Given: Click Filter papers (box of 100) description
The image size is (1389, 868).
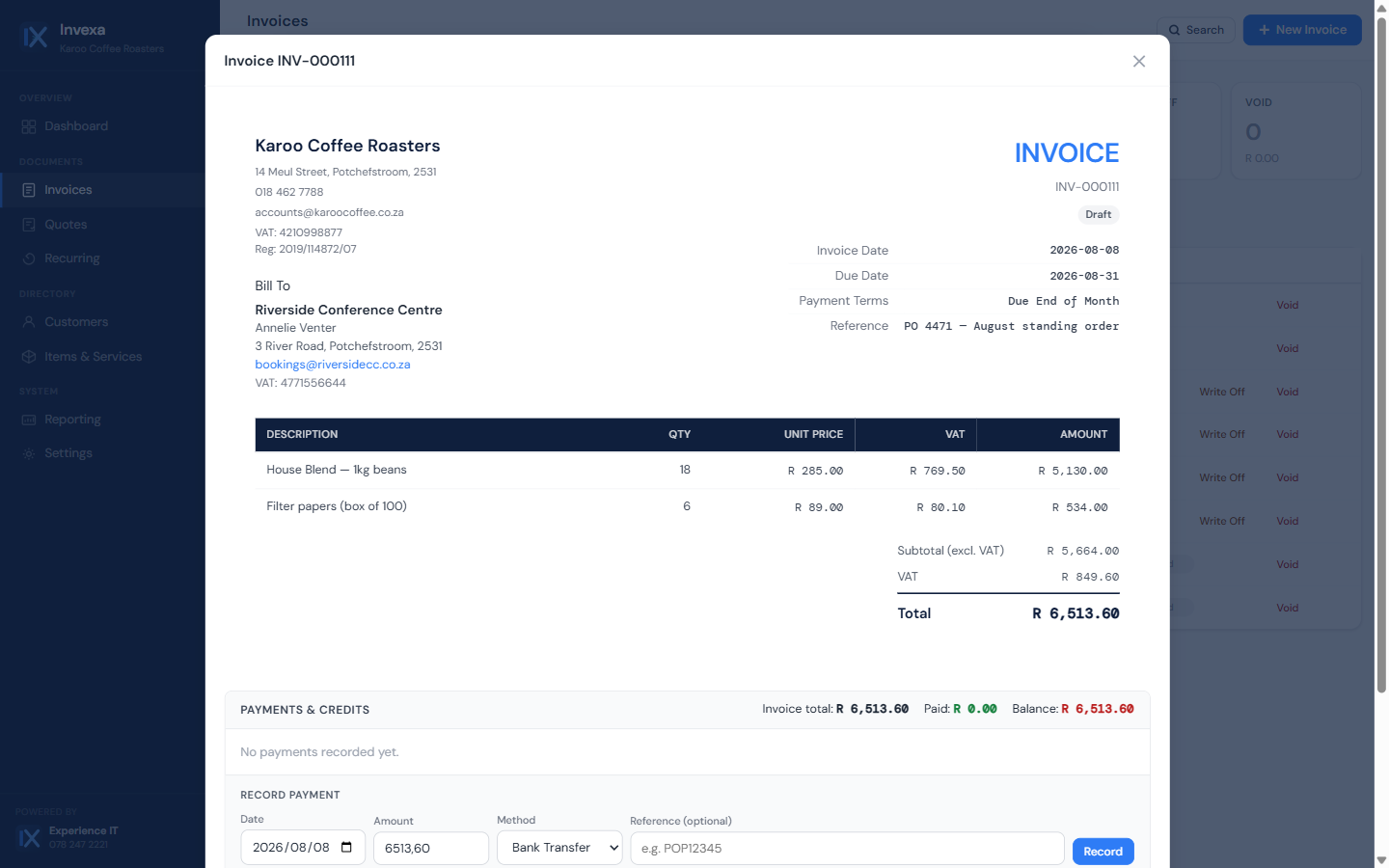Looking at the screenshot, I should click(x=337, y=506).
